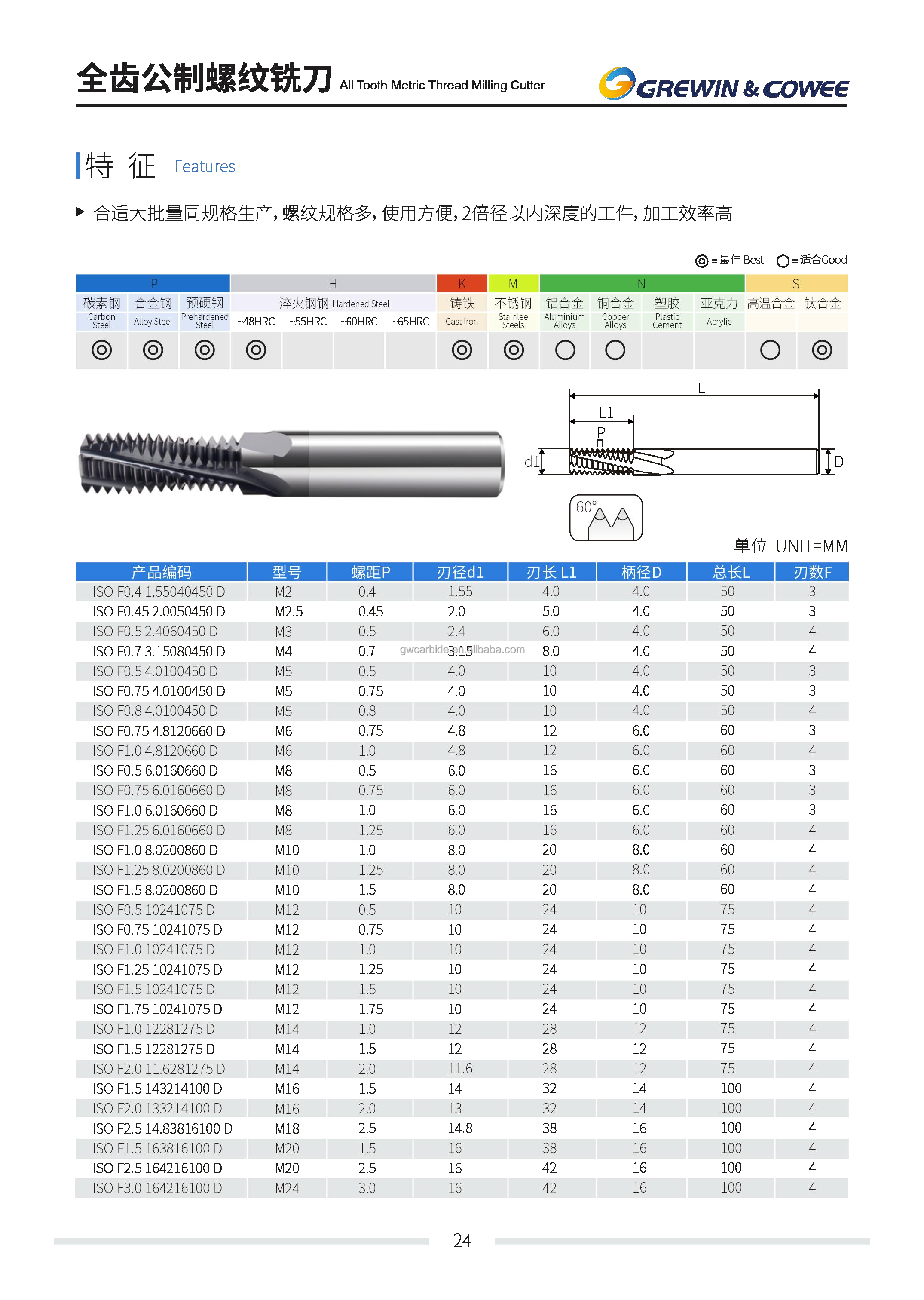Click the Grewin & Cowee logo
924x1300 pixels.
(723, 84)
